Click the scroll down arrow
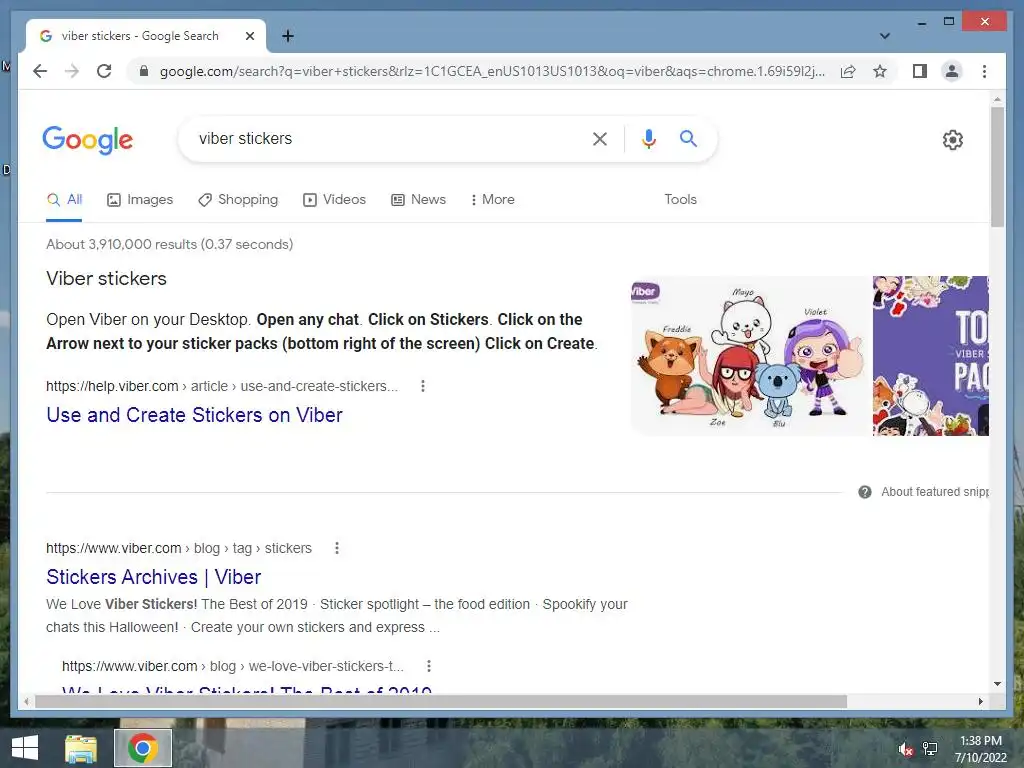The image size is (1024, 768). [997, 684]
